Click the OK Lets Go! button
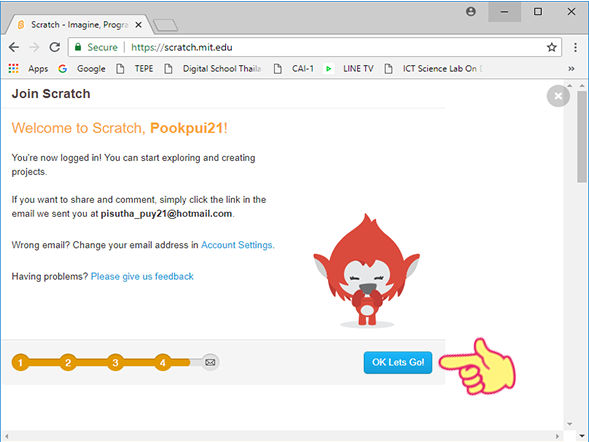The image size is (589, 442). (398, 362)
